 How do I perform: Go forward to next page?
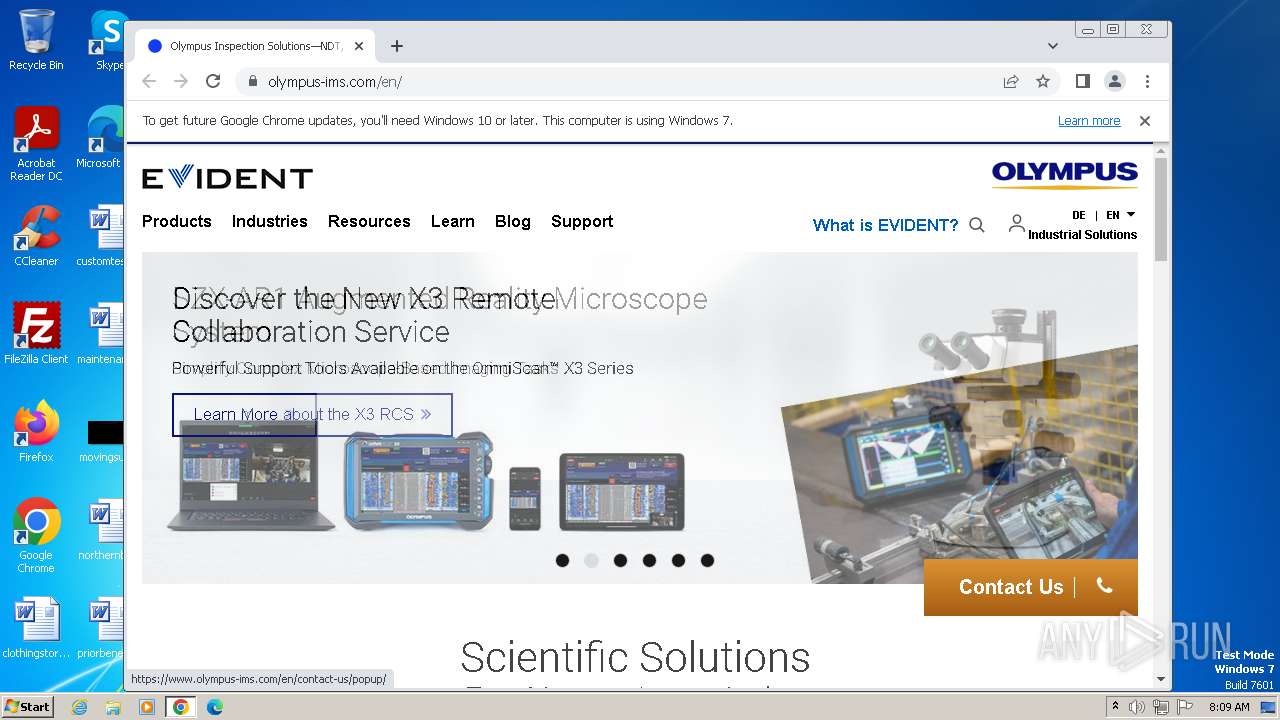click(x=181, y=81)
